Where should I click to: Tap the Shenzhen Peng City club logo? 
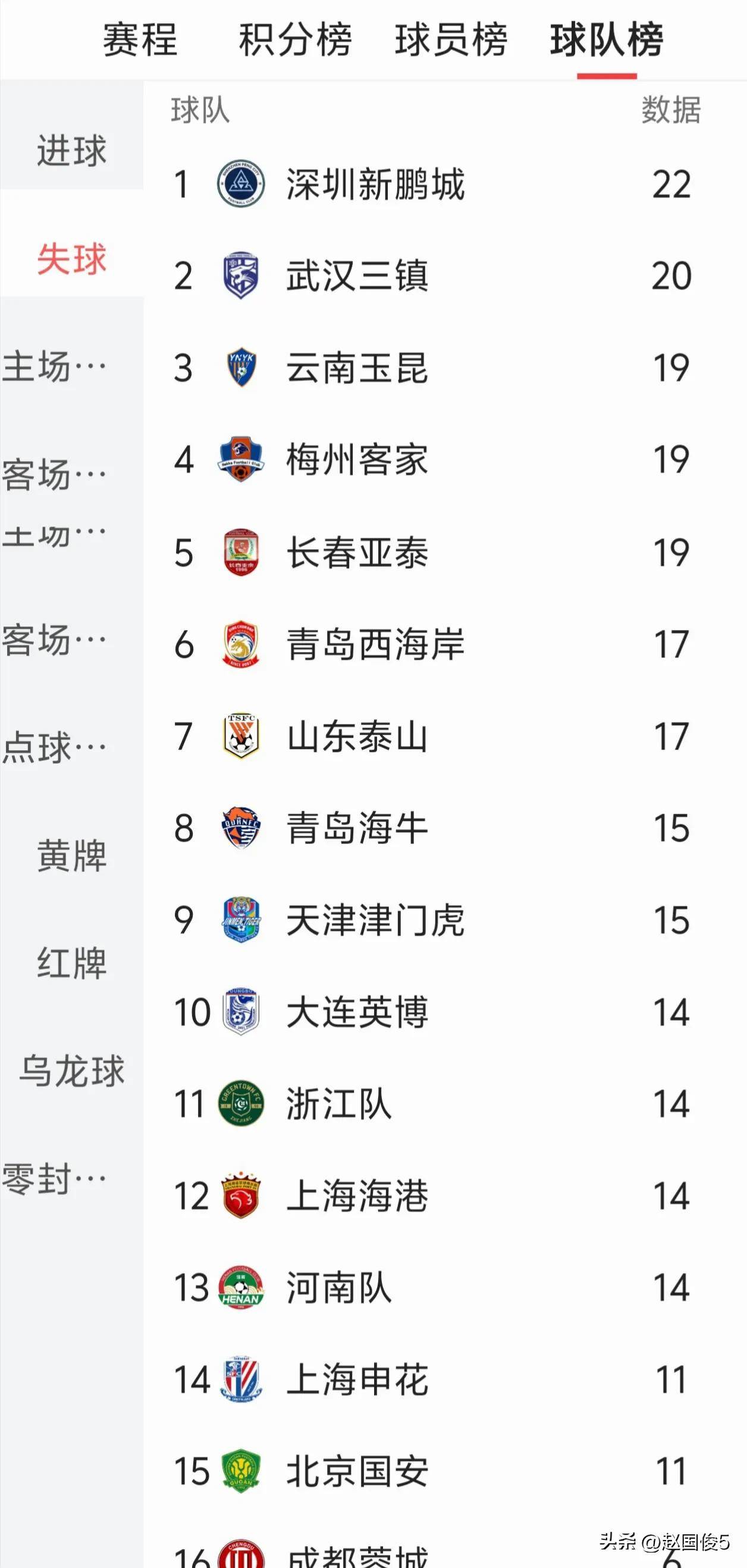tap(241, 184)
